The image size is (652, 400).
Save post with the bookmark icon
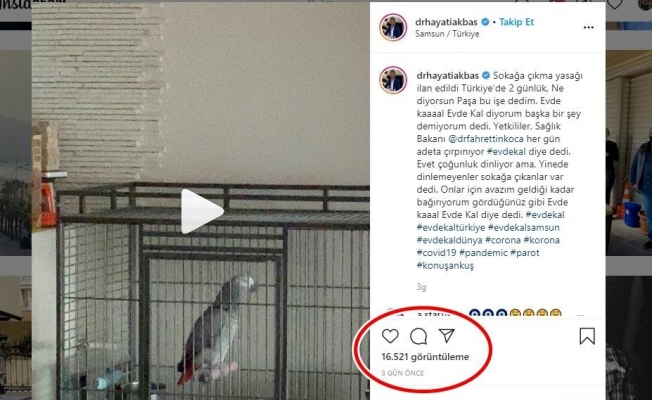[x=587, y=336]
